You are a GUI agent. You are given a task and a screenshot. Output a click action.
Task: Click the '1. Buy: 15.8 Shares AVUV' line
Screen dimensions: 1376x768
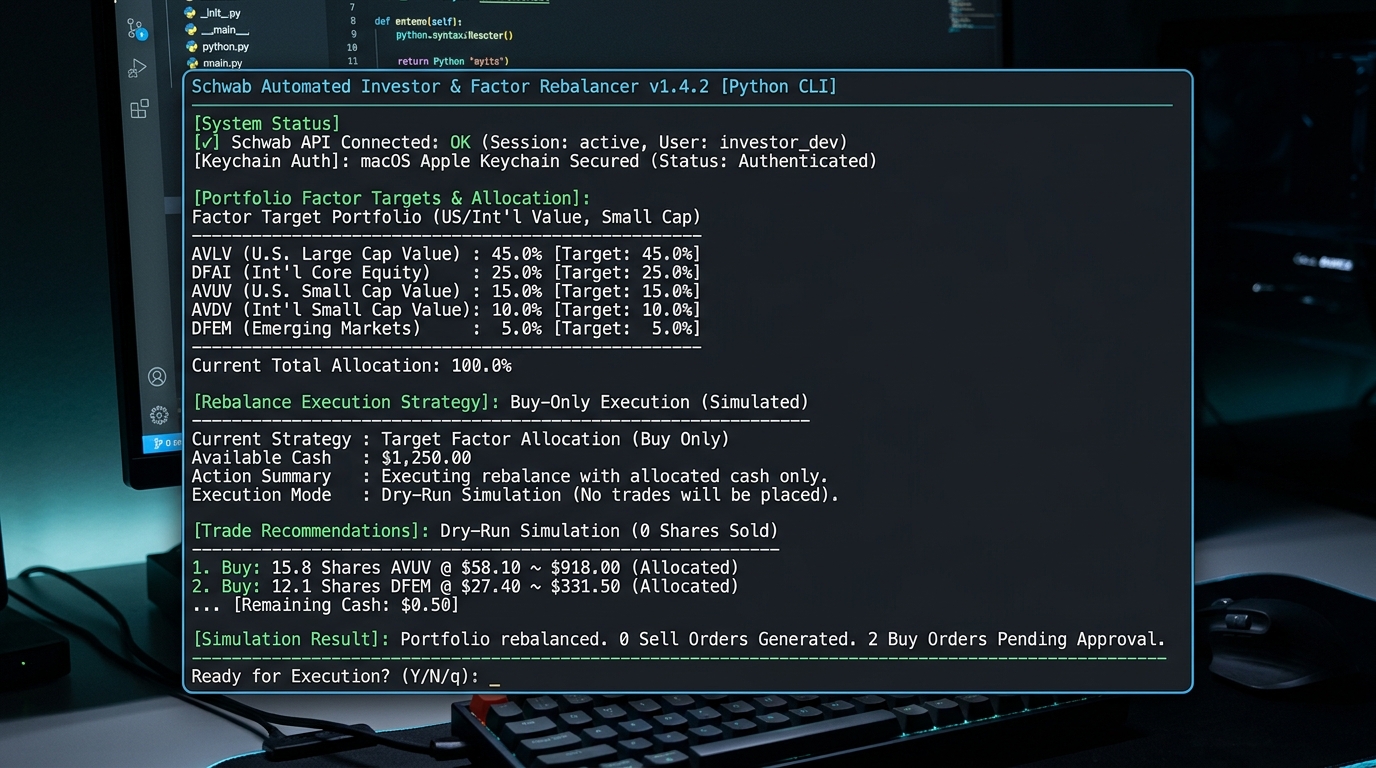click(465, 568)
